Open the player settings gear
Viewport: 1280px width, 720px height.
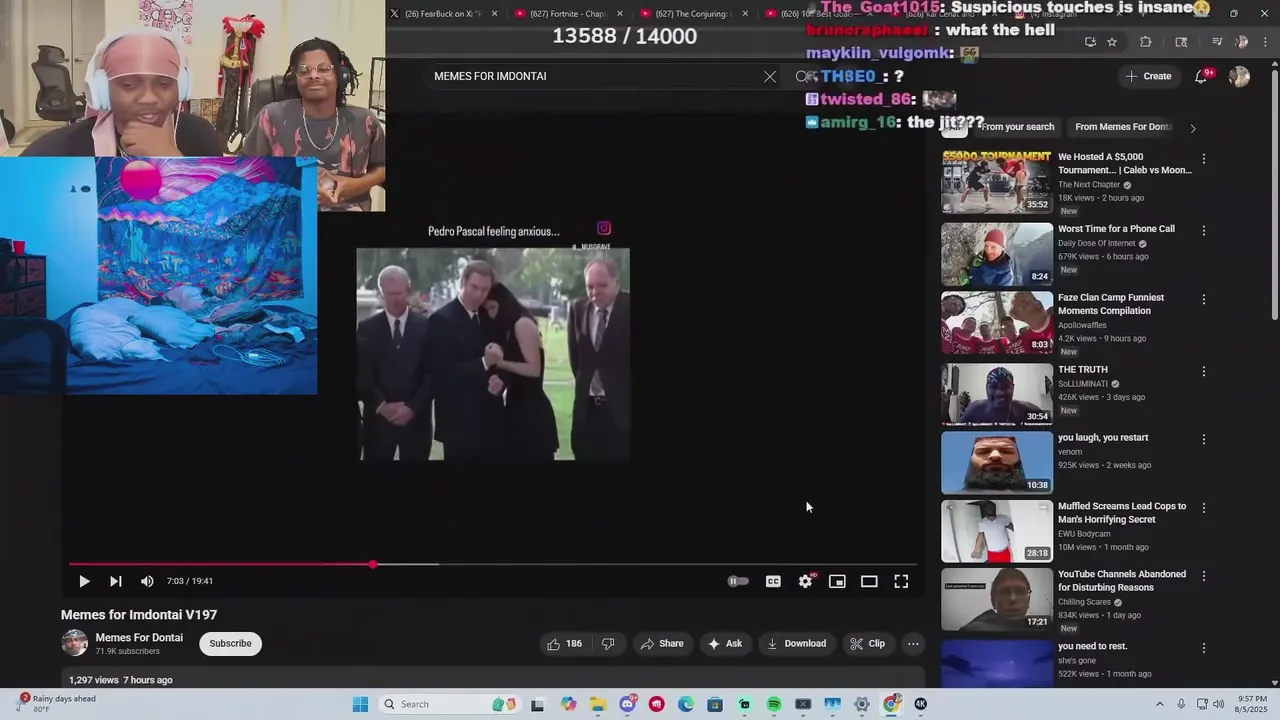click(805, 581)
